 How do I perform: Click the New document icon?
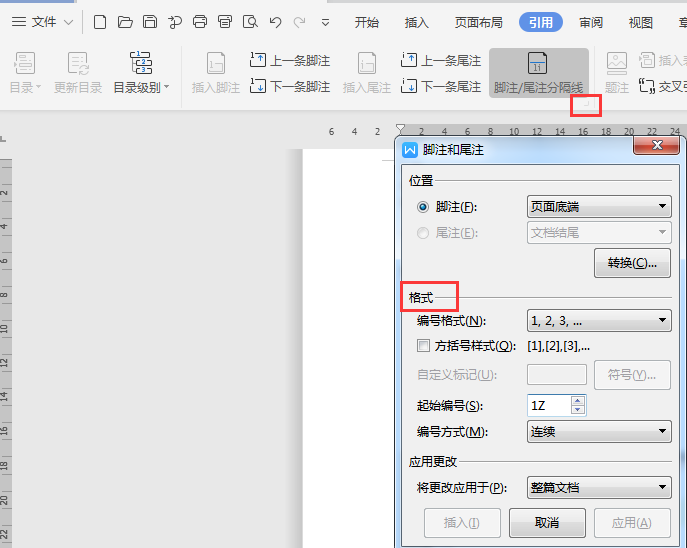point(100,21)
